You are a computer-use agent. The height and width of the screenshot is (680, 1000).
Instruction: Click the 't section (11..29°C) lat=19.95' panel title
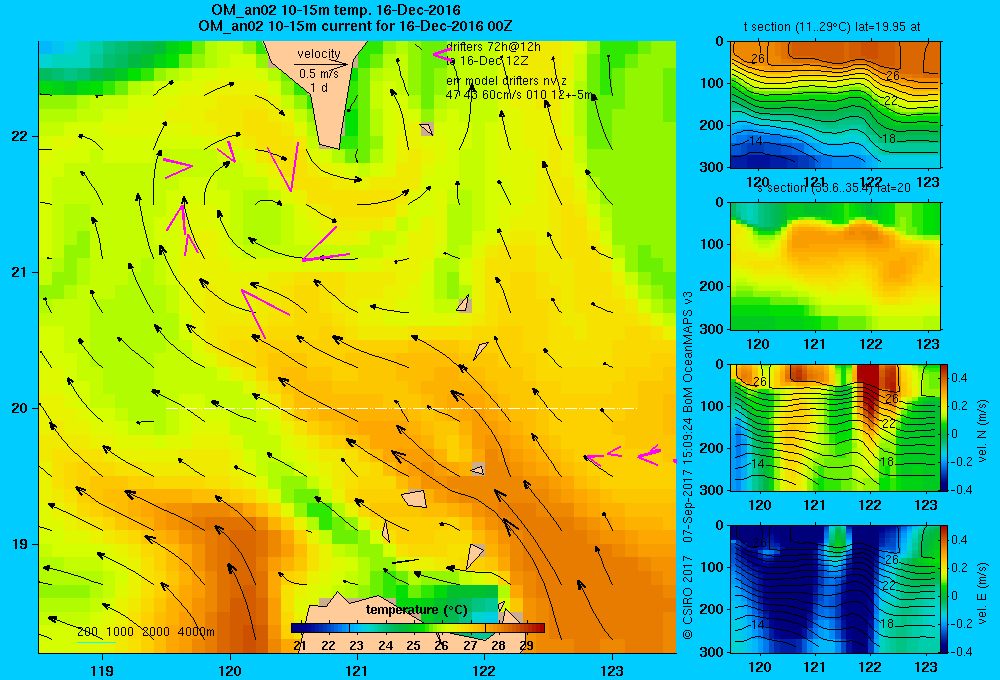pyautogui.click(x=832, y=27)
